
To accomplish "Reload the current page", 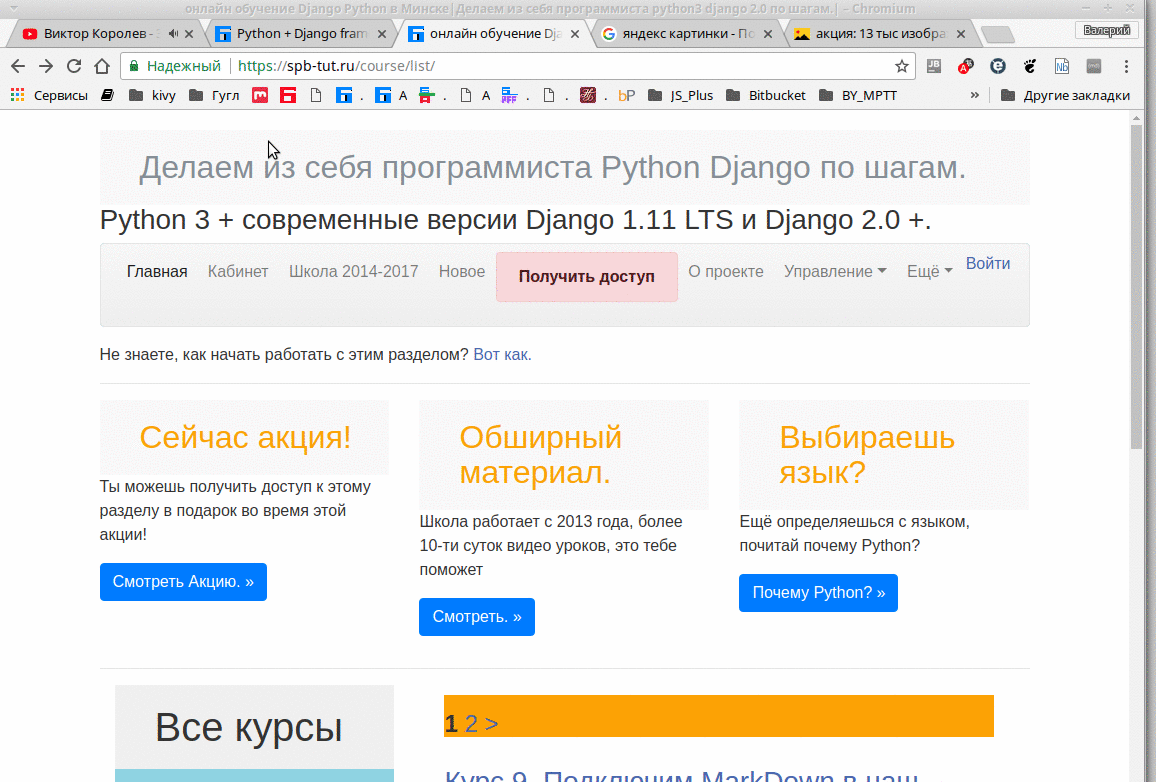I will click(74, 66).
